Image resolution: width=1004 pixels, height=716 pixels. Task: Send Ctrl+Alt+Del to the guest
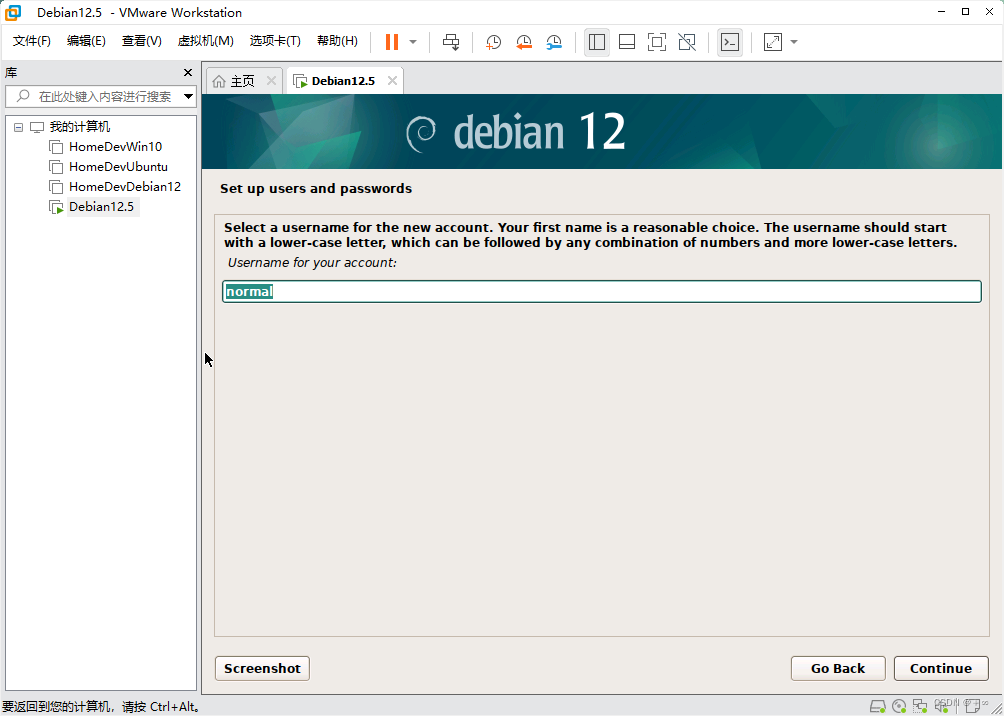point(451,41)
